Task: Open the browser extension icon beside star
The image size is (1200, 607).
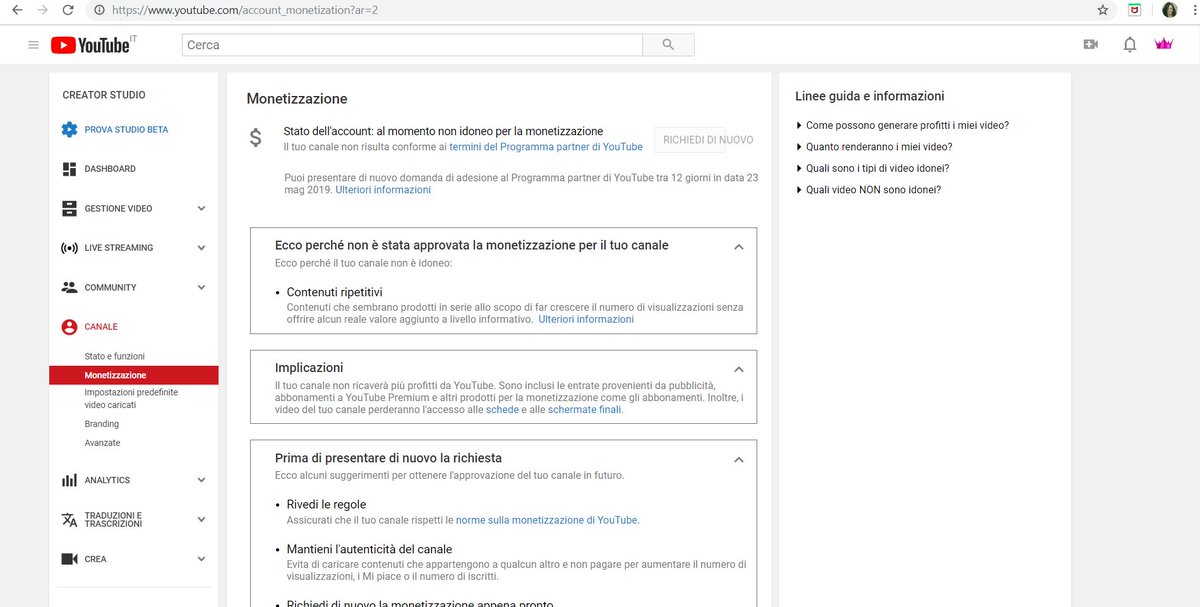Action: [x=1135, y=10]
